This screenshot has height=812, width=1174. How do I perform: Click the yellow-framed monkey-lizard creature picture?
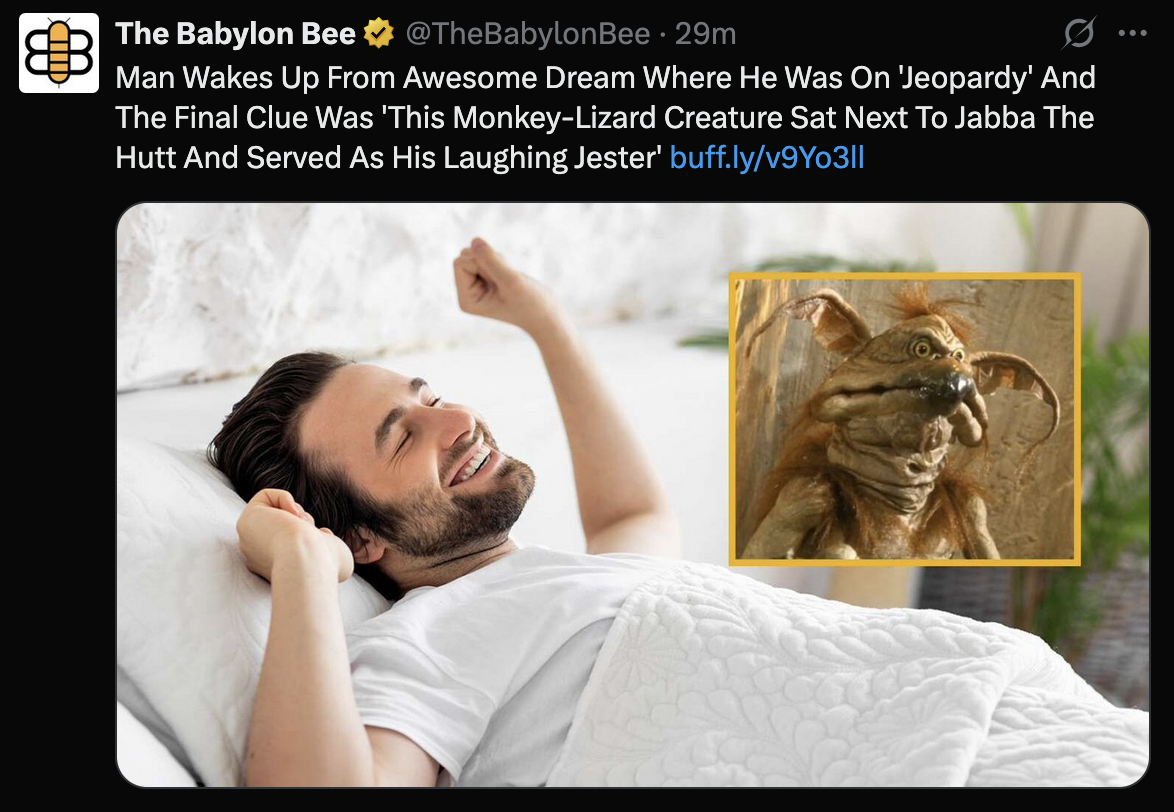coord(904,419)
